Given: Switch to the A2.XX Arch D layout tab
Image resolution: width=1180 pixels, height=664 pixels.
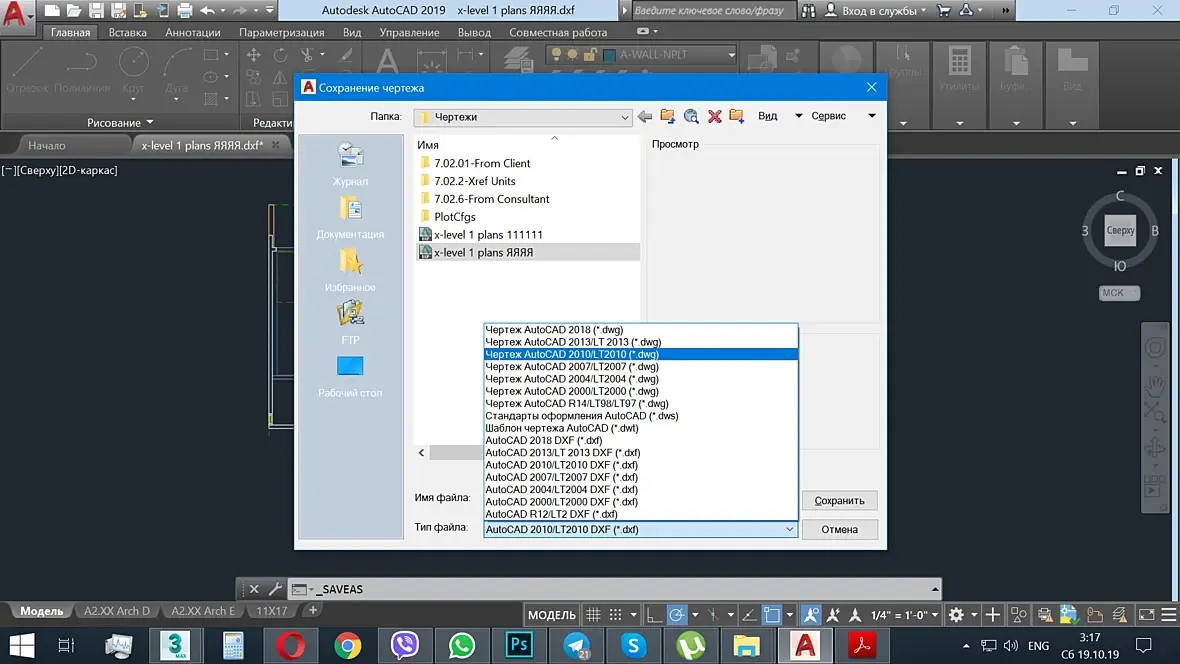Looking at the screenshot, I should 117,611.
